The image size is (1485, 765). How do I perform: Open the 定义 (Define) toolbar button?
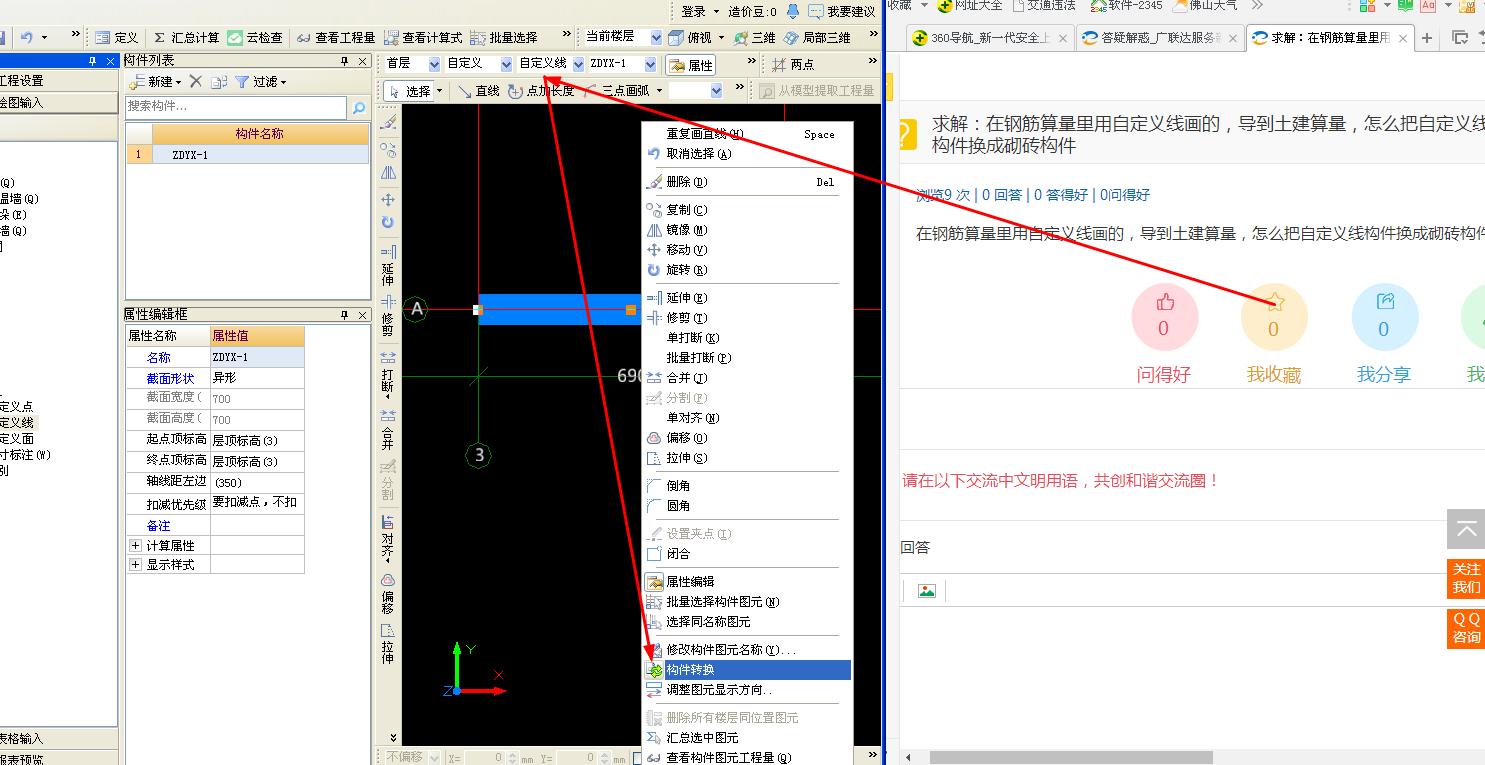click(x=117, y=38)
